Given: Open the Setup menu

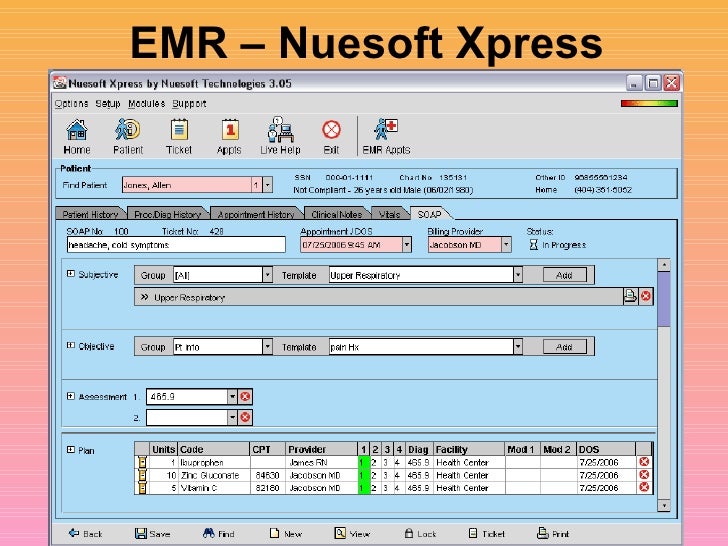Looking at the screenshot, I should (x=108, y=104).
